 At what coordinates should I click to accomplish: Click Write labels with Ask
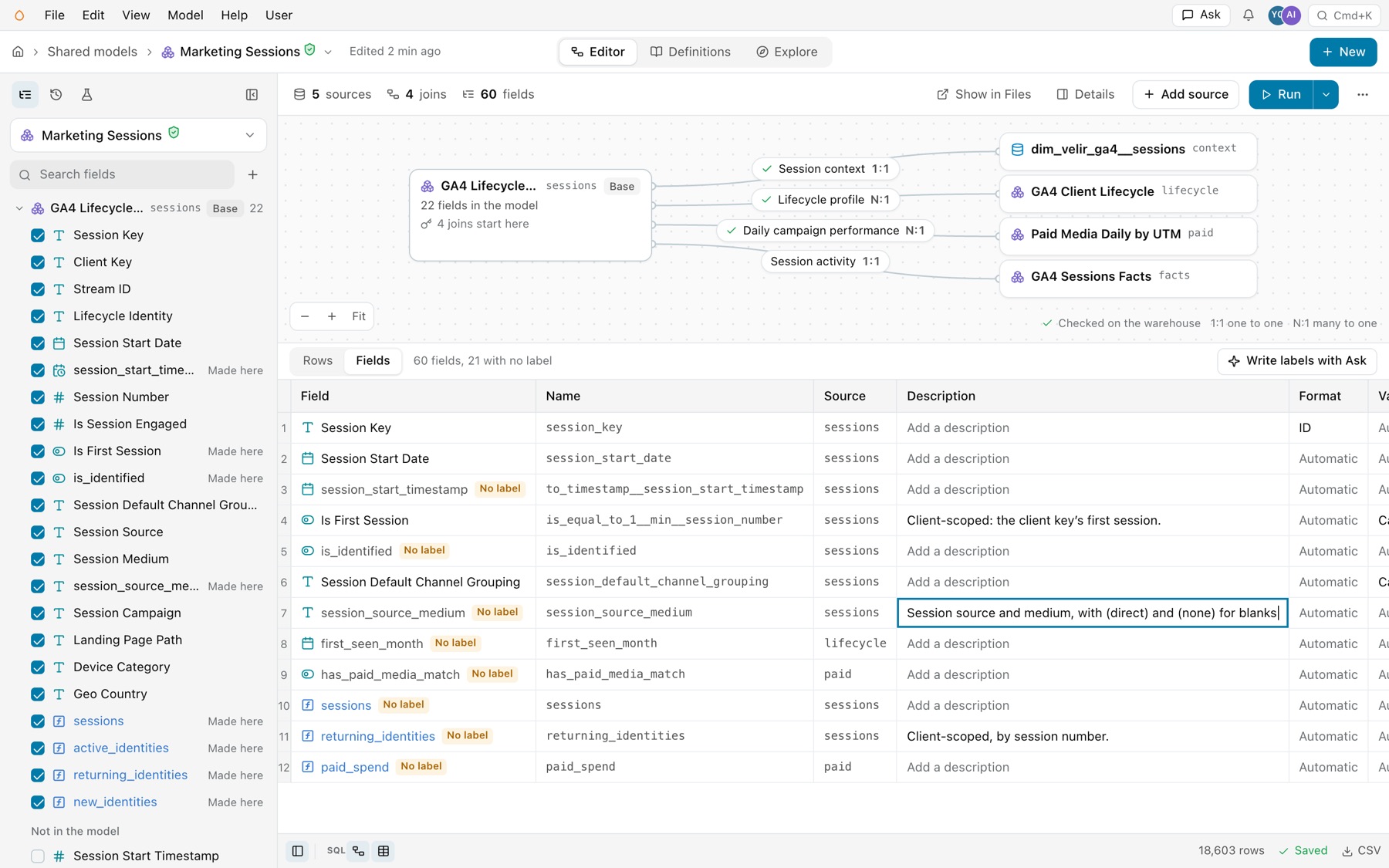pyautogui.click(x=1297, y=360)
